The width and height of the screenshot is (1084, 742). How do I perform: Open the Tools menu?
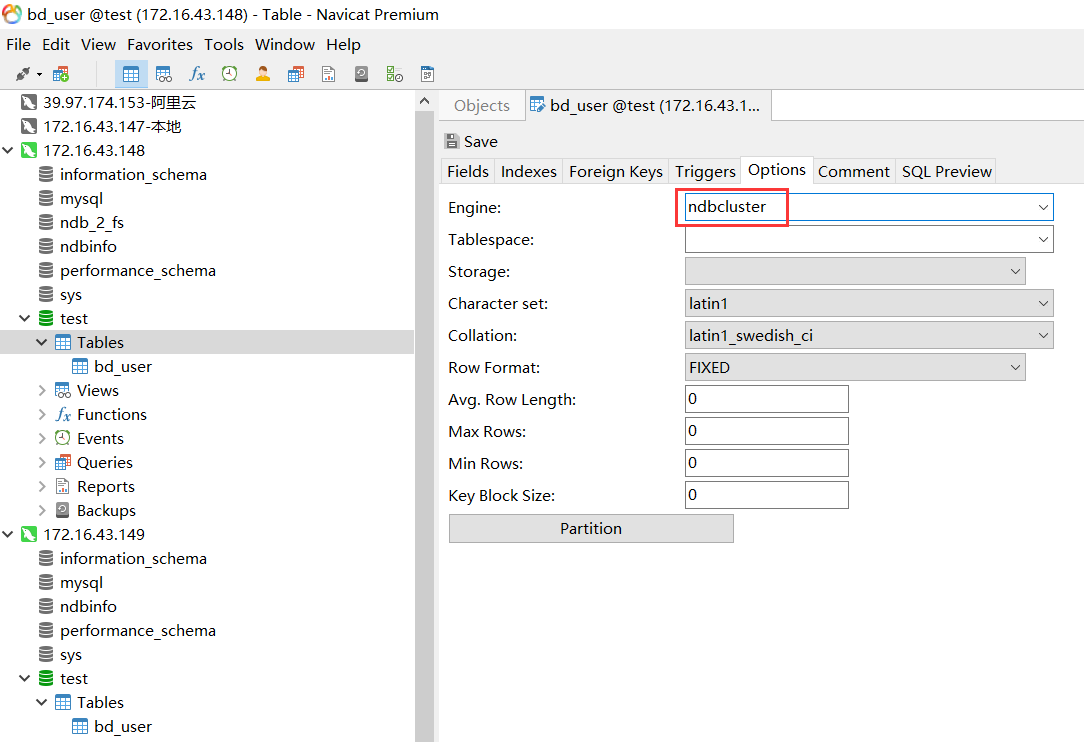point(224,44)
